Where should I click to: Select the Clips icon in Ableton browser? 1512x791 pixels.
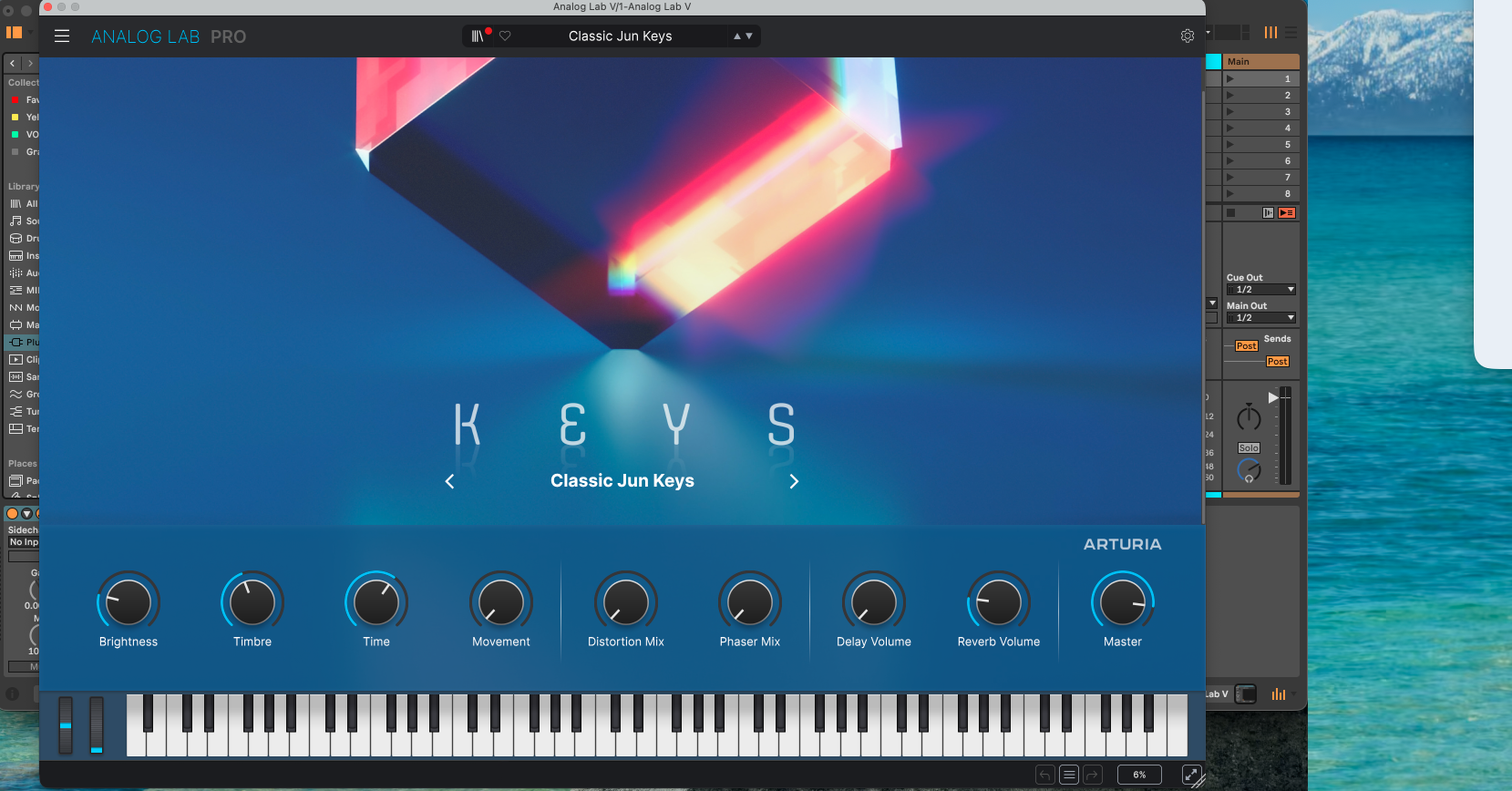15,360
